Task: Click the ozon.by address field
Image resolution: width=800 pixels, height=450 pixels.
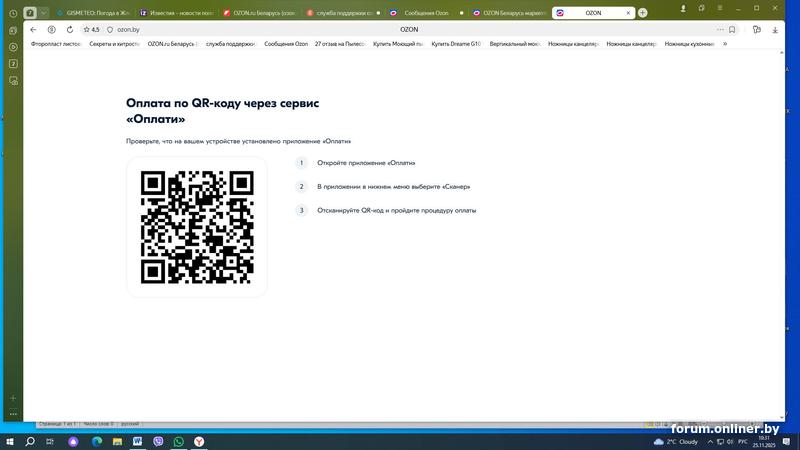Action: pos(128,30)
